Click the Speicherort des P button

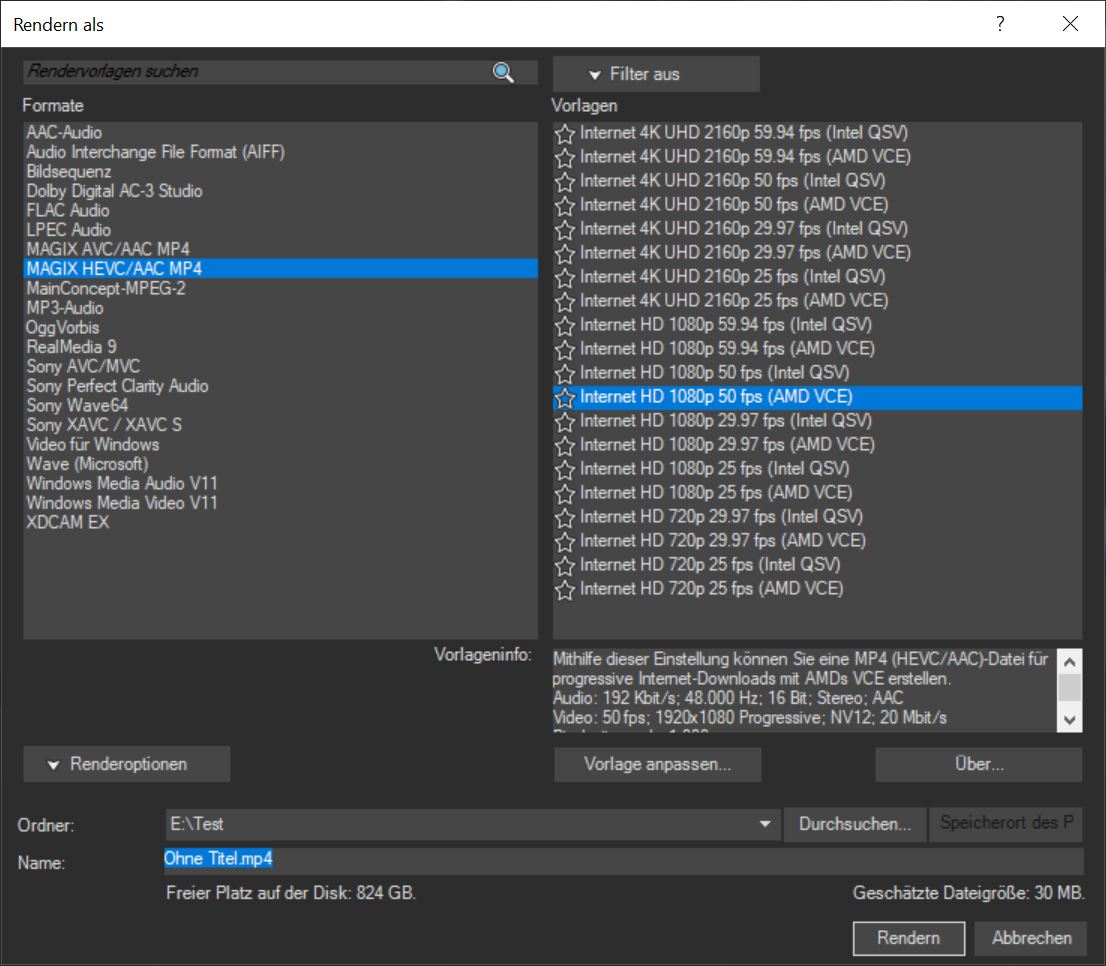click(x=1007, y=824)
